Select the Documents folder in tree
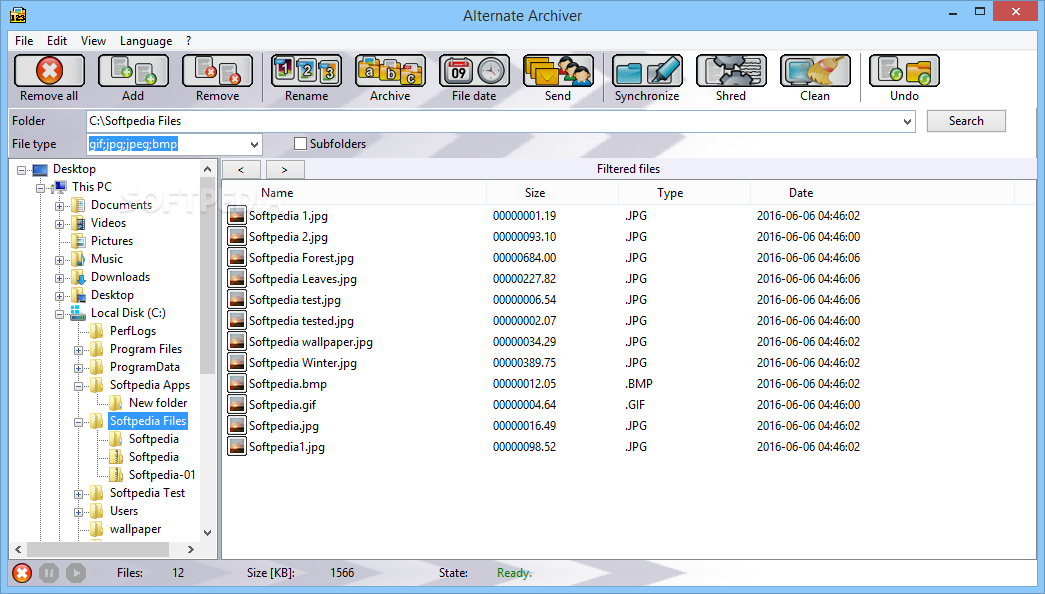This screenshot has width=1045, height=594. coord(121,205)
